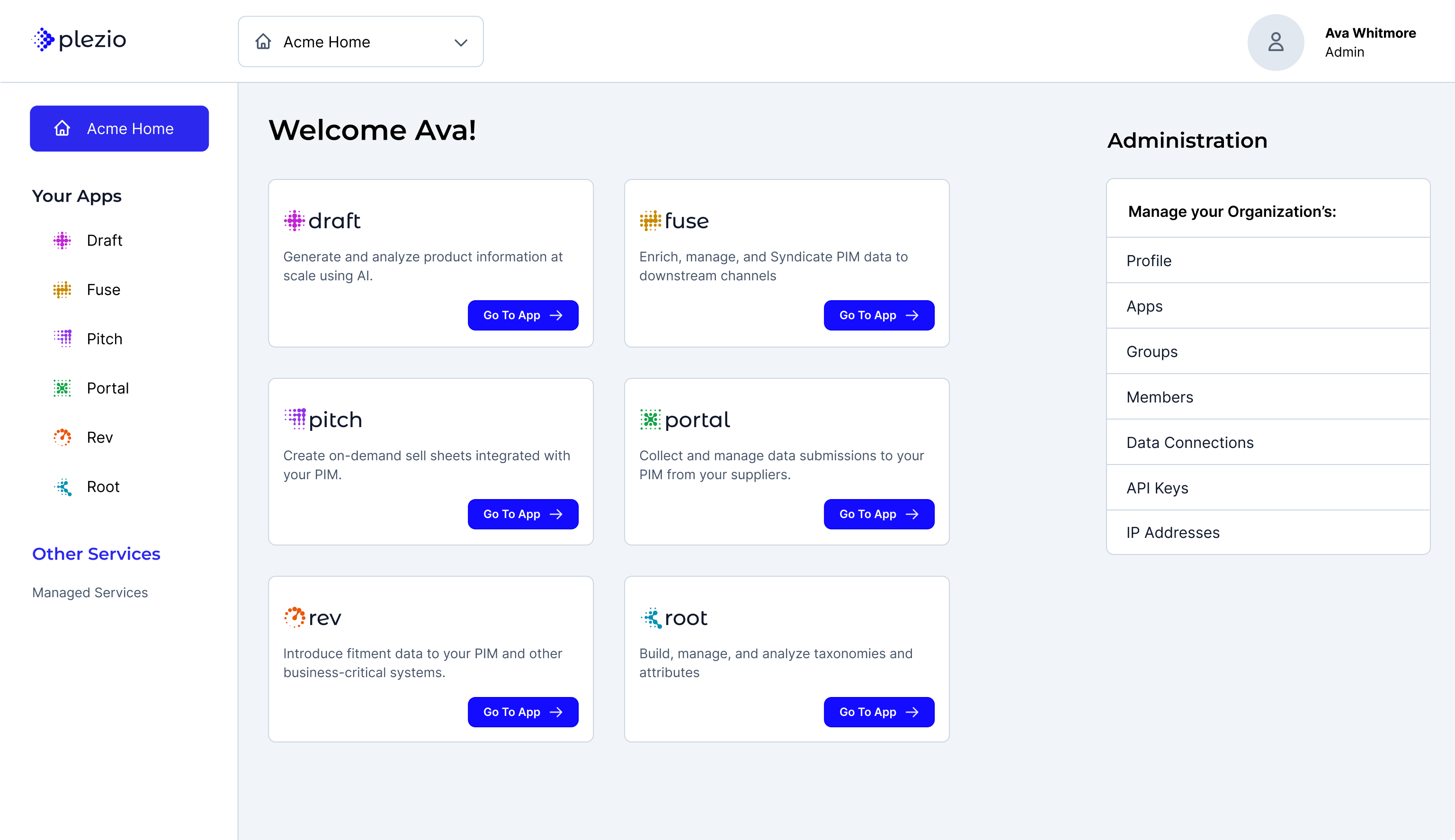Select the Draft app icon in sidebar
Viewport: 1455px width, 840px height.
63,241
